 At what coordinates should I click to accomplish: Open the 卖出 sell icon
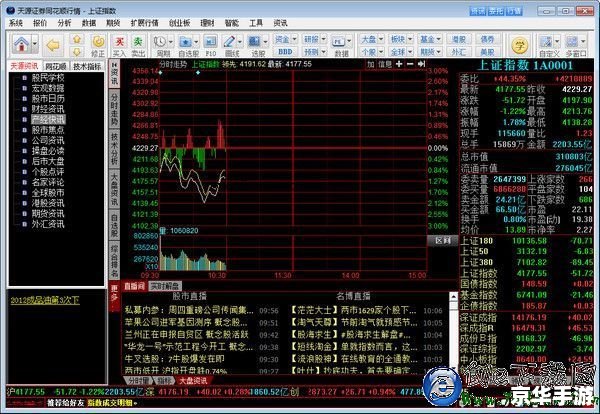[x=138, y=45]
